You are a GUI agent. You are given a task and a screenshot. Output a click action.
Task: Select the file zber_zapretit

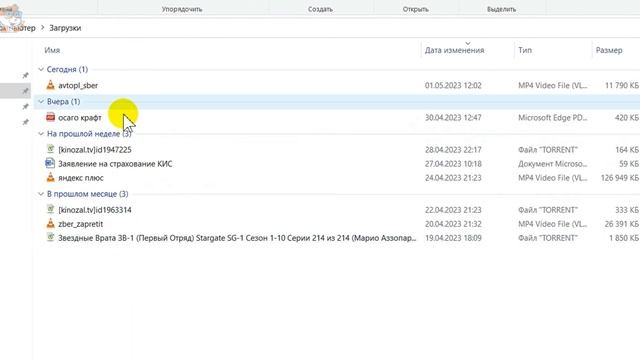(80, 224)
